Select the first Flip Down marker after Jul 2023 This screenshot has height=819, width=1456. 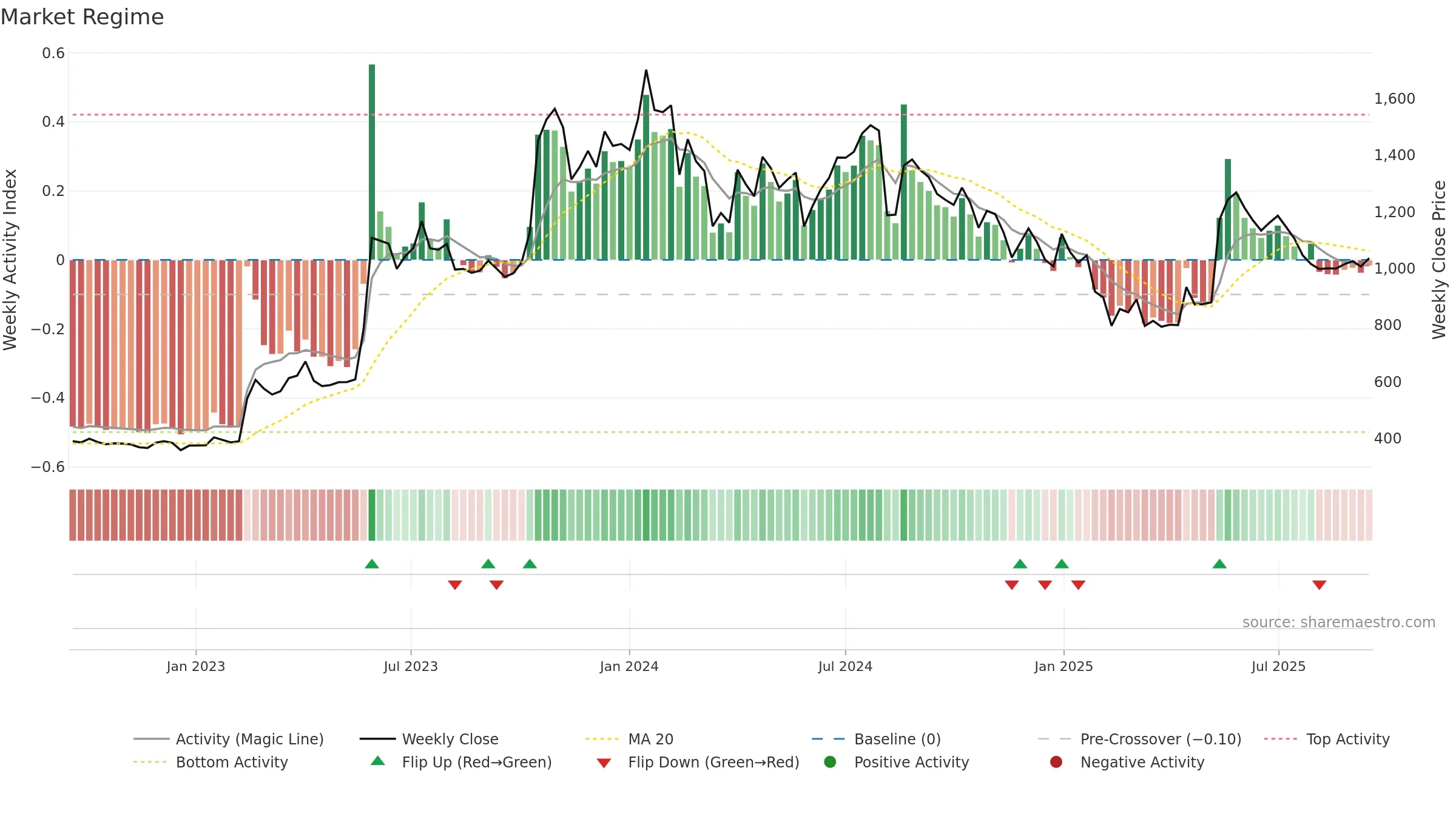(x=455, y=585)
